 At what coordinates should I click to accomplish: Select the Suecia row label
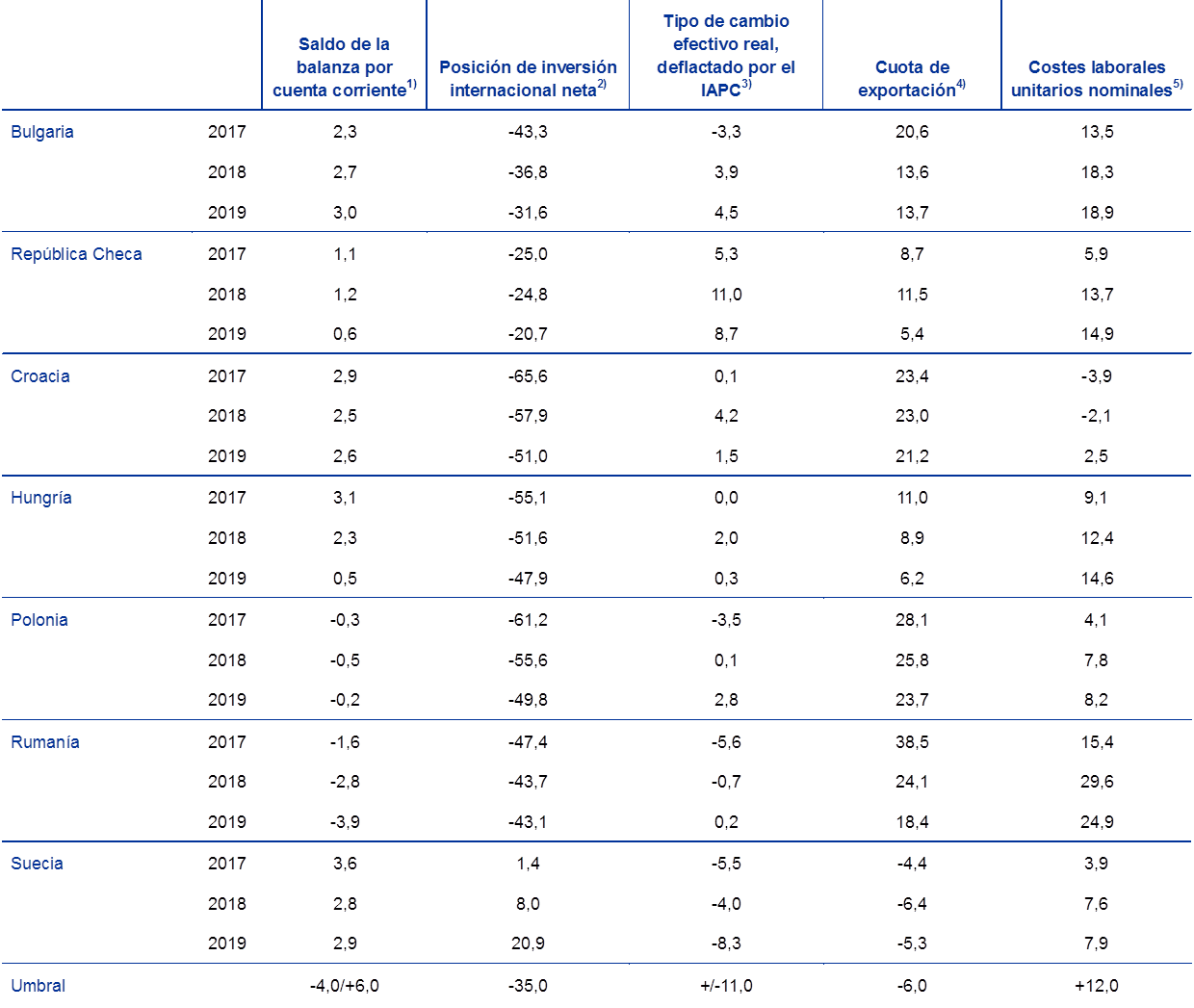pyautogui.click(x=37, y=864)
